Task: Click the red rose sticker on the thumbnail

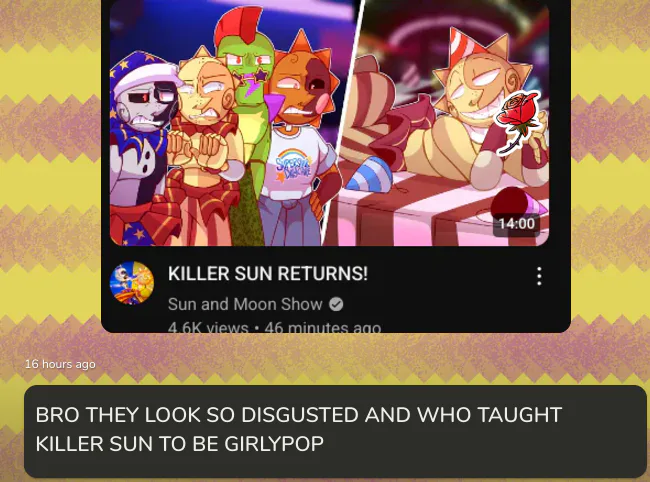Action: tap(518, 122)
